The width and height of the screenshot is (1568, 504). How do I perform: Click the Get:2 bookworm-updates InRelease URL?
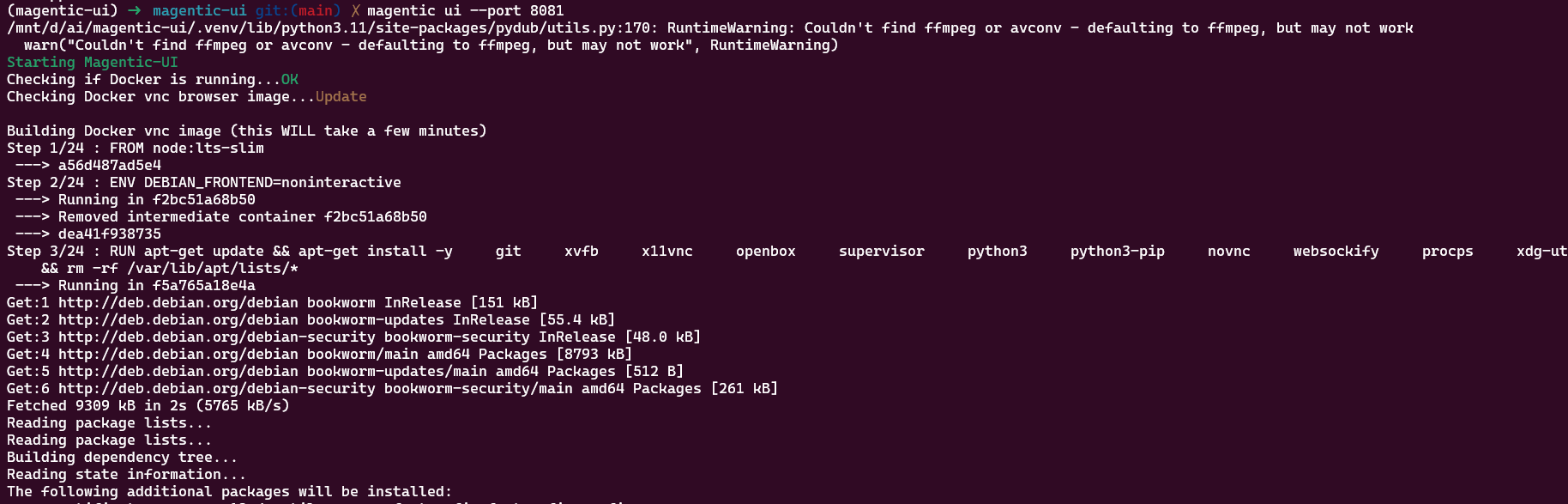point(178,319)
